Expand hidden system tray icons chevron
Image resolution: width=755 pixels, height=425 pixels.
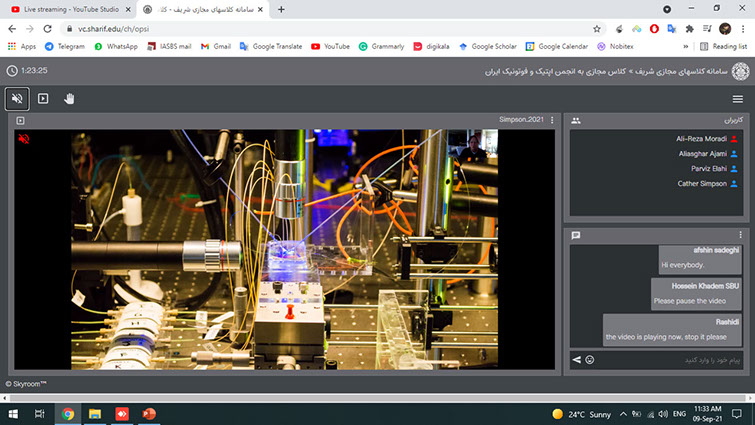click(623, 413)
